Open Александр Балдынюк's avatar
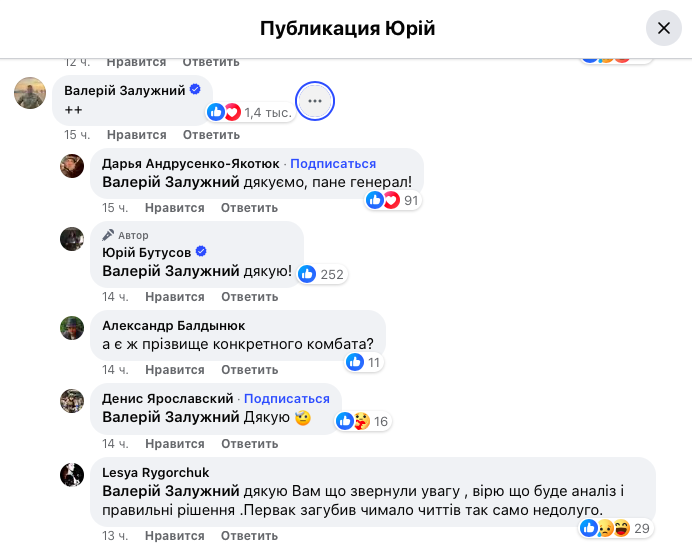 point(72,328)
